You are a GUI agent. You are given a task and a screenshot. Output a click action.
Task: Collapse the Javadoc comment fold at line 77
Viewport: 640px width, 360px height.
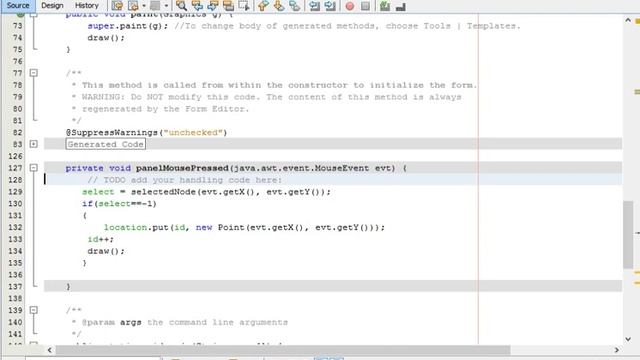(x=34, y=73)
